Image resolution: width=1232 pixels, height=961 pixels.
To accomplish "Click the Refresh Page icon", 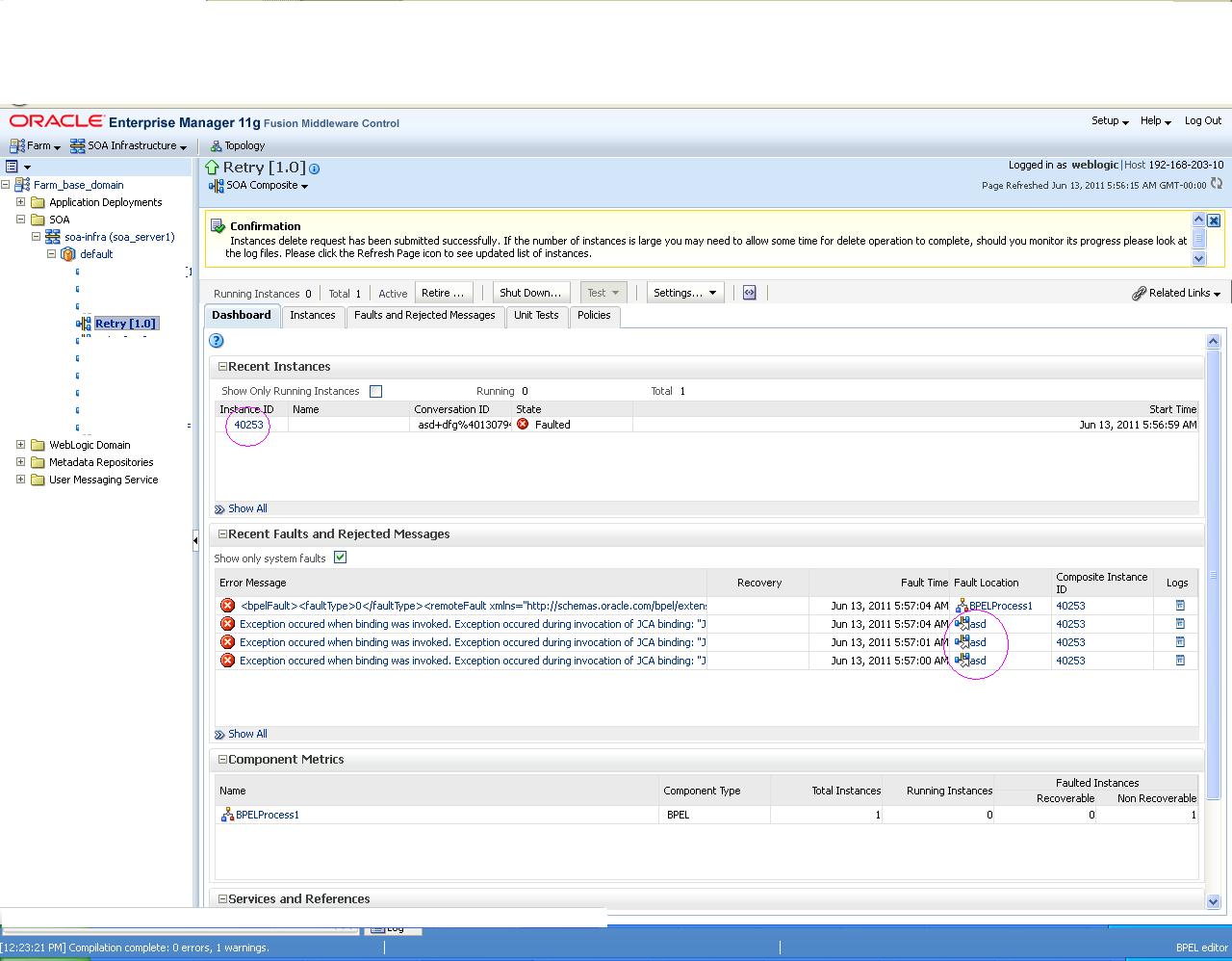I will tap(1216, 184).
